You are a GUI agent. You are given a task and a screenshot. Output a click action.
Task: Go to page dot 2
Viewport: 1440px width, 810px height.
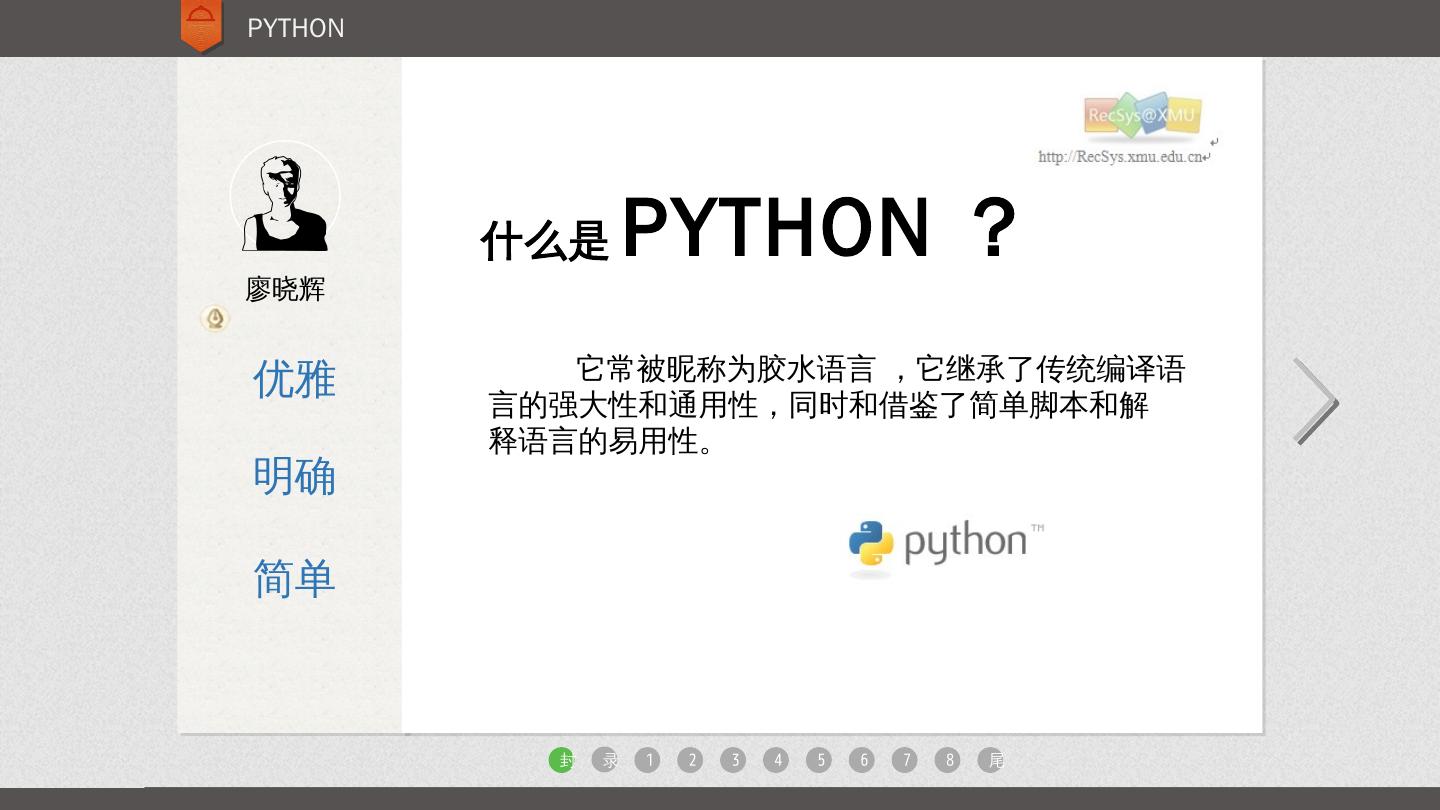click(691, 760)
